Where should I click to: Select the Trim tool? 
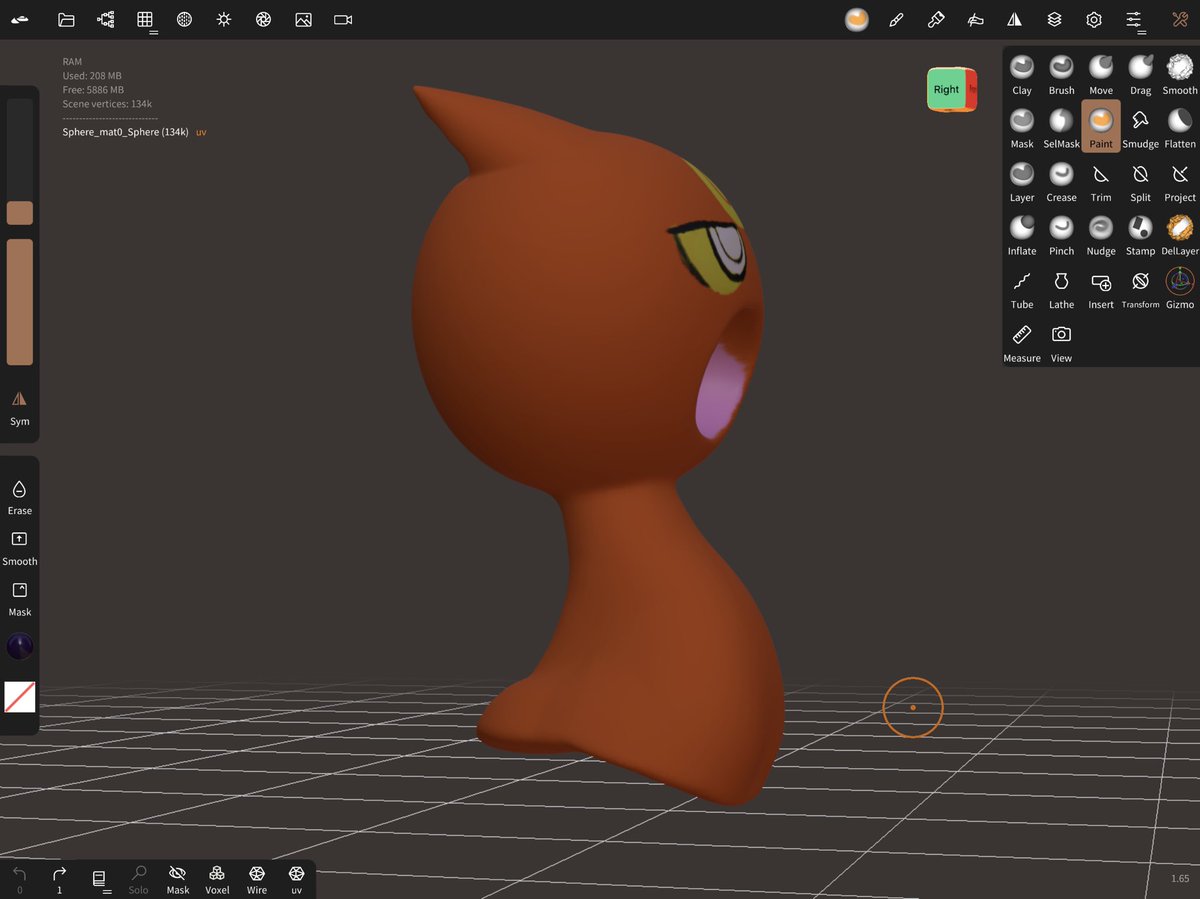pos(1101,182)
